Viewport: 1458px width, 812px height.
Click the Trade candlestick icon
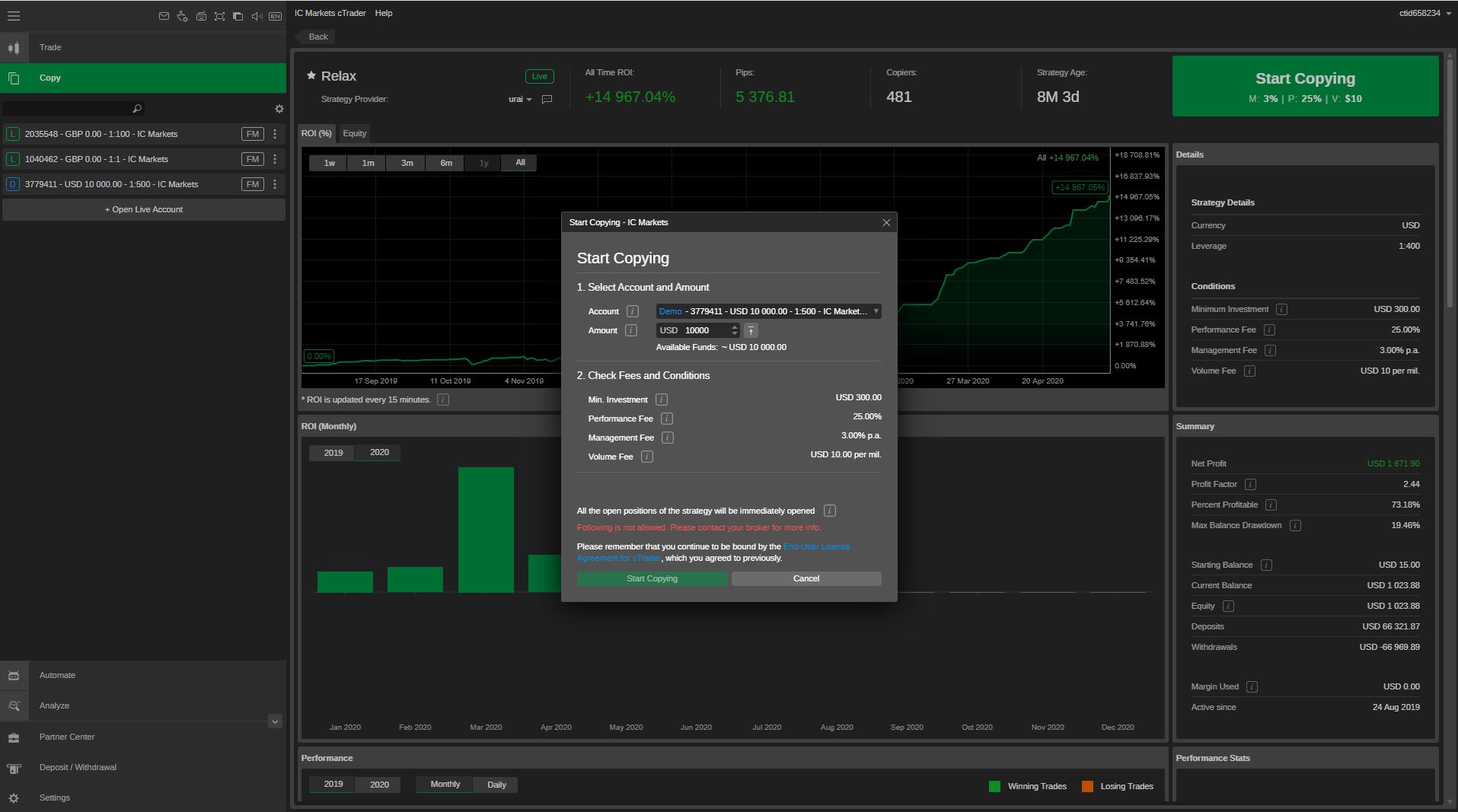(14, 47)
